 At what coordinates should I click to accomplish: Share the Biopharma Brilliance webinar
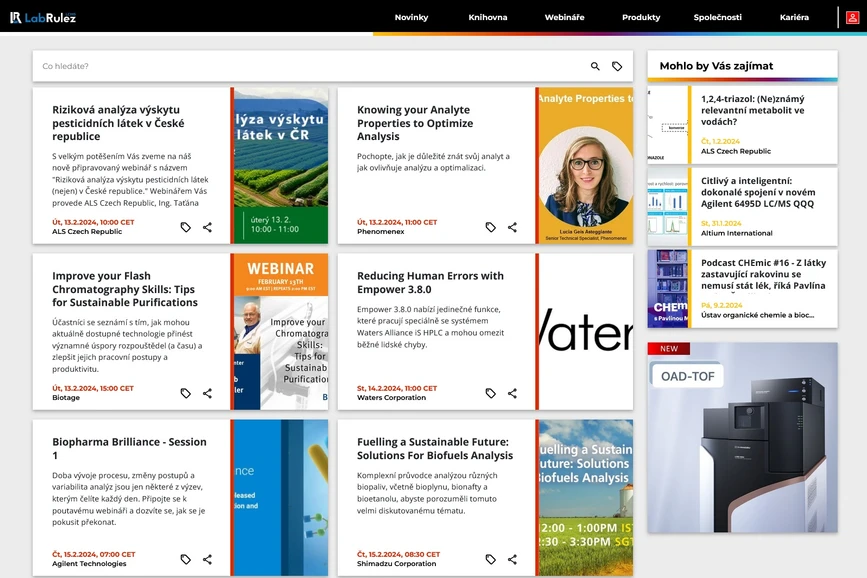[207, 559]
